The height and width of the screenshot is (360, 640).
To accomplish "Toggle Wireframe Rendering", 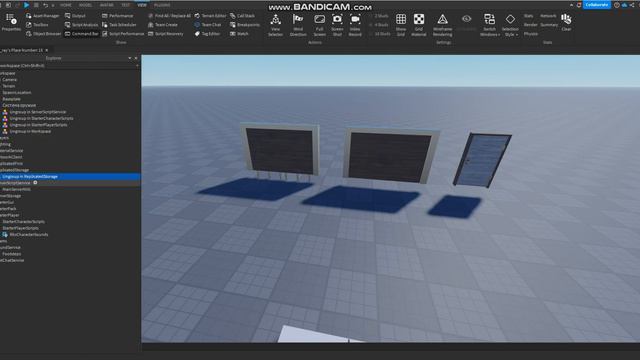I will pos(442,25).
